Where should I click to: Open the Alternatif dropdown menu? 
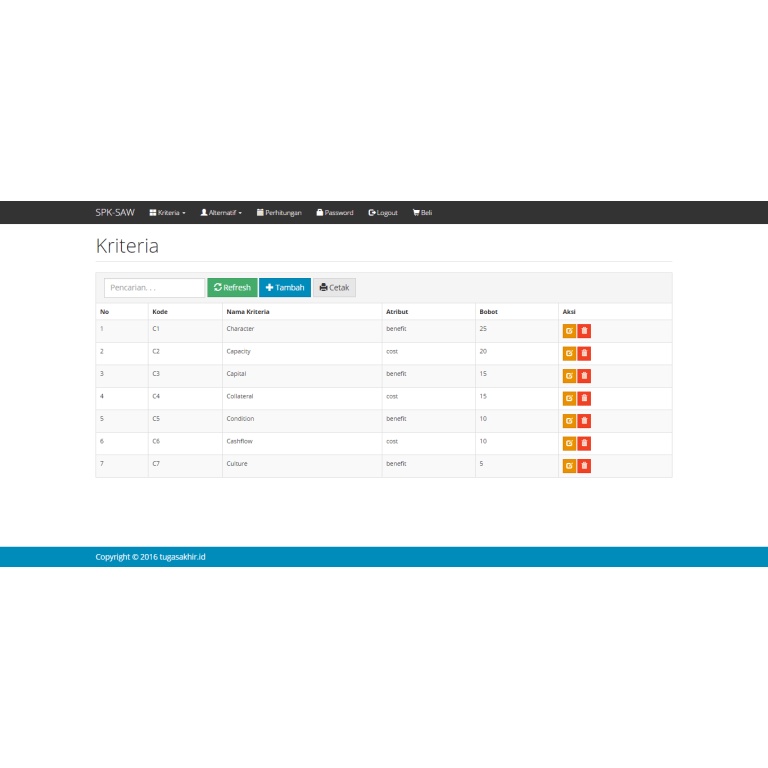click(x=221, y=213)
